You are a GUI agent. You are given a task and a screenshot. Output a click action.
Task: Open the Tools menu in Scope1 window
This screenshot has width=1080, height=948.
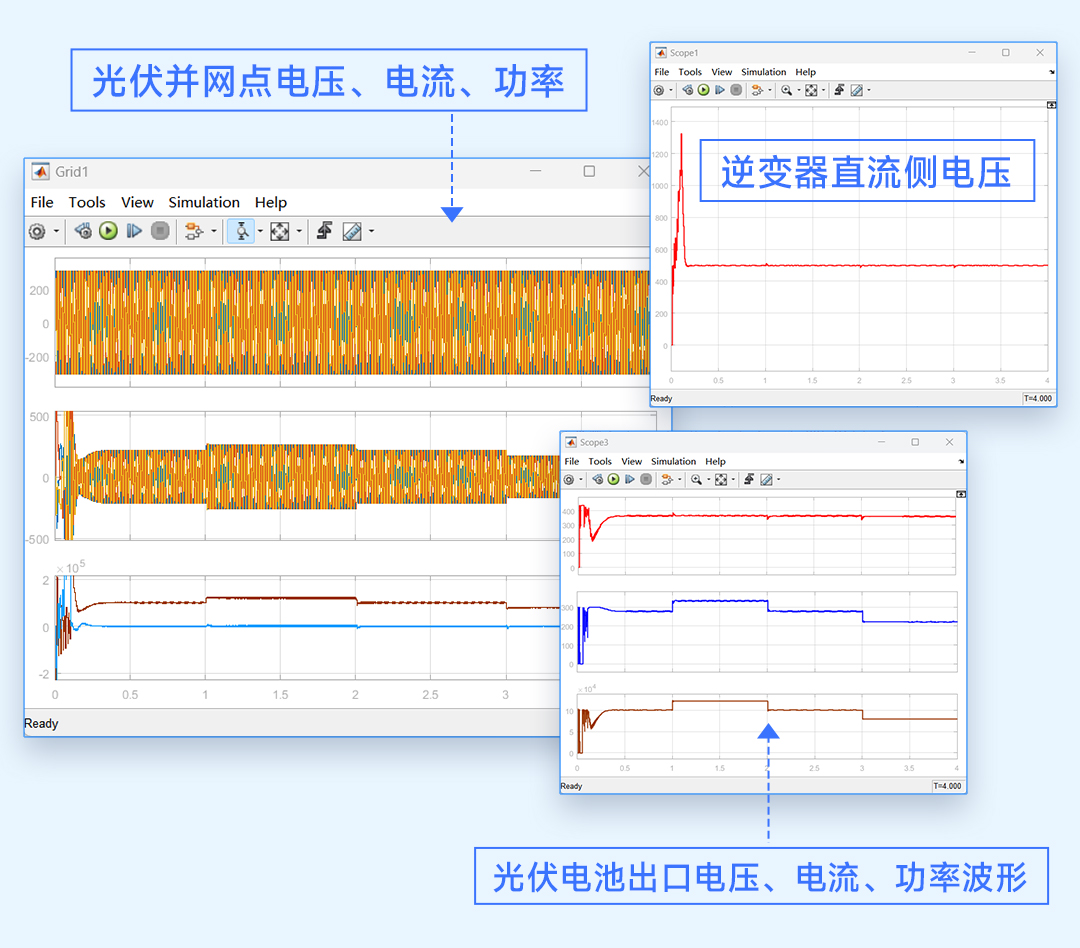click(690, 72)
